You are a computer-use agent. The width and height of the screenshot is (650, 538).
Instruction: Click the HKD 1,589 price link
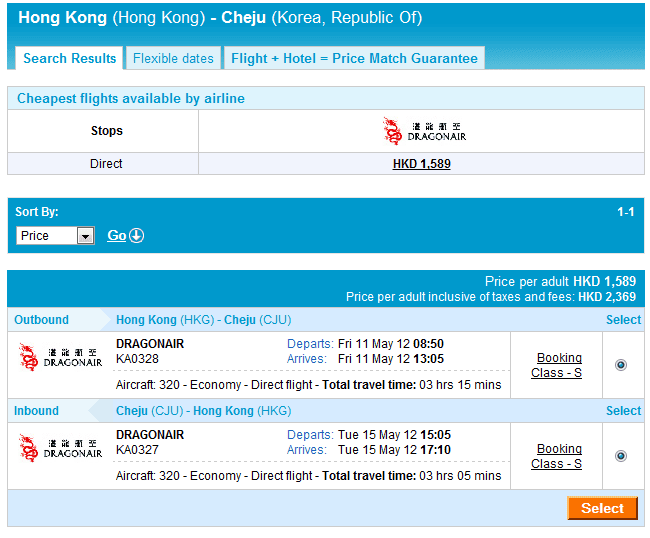421,164
